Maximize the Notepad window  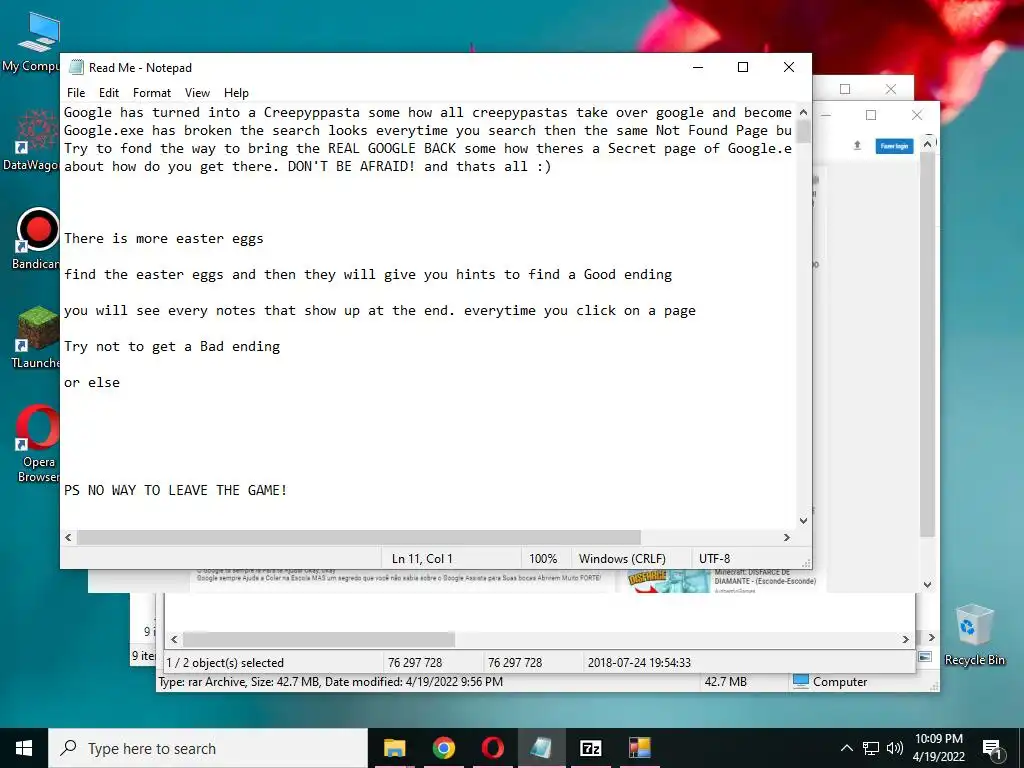tap(743, 67)
